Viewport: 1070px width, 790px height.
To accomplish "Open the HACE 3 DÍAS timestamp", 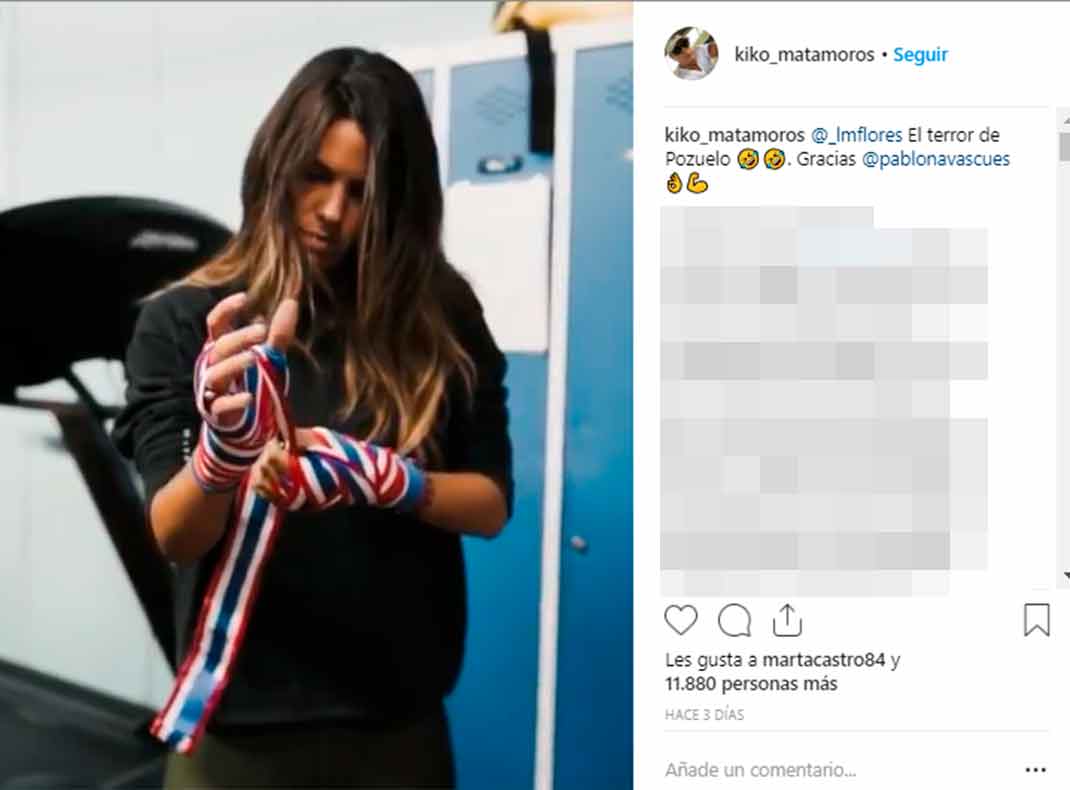I will (x=704, y=715).
